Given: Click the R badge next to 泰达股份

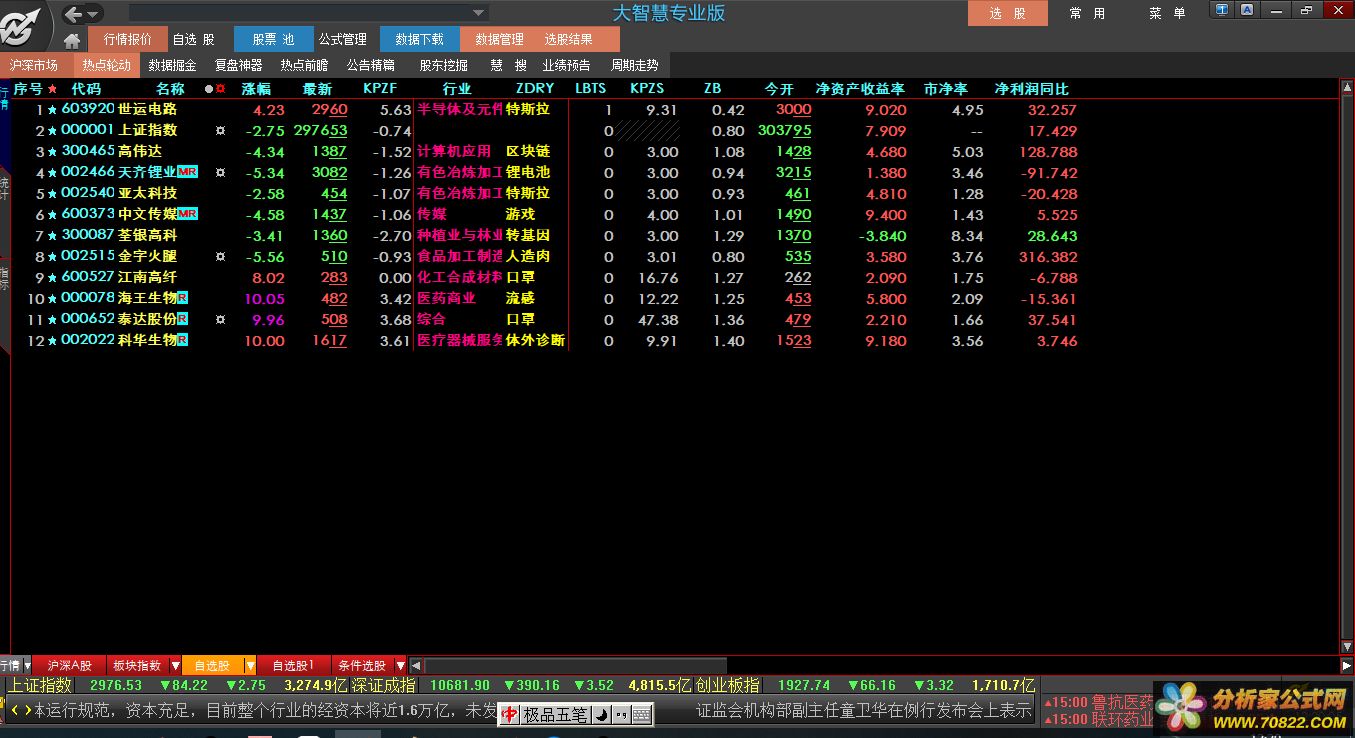Looking at the screenshot, I should pos(183,319).
